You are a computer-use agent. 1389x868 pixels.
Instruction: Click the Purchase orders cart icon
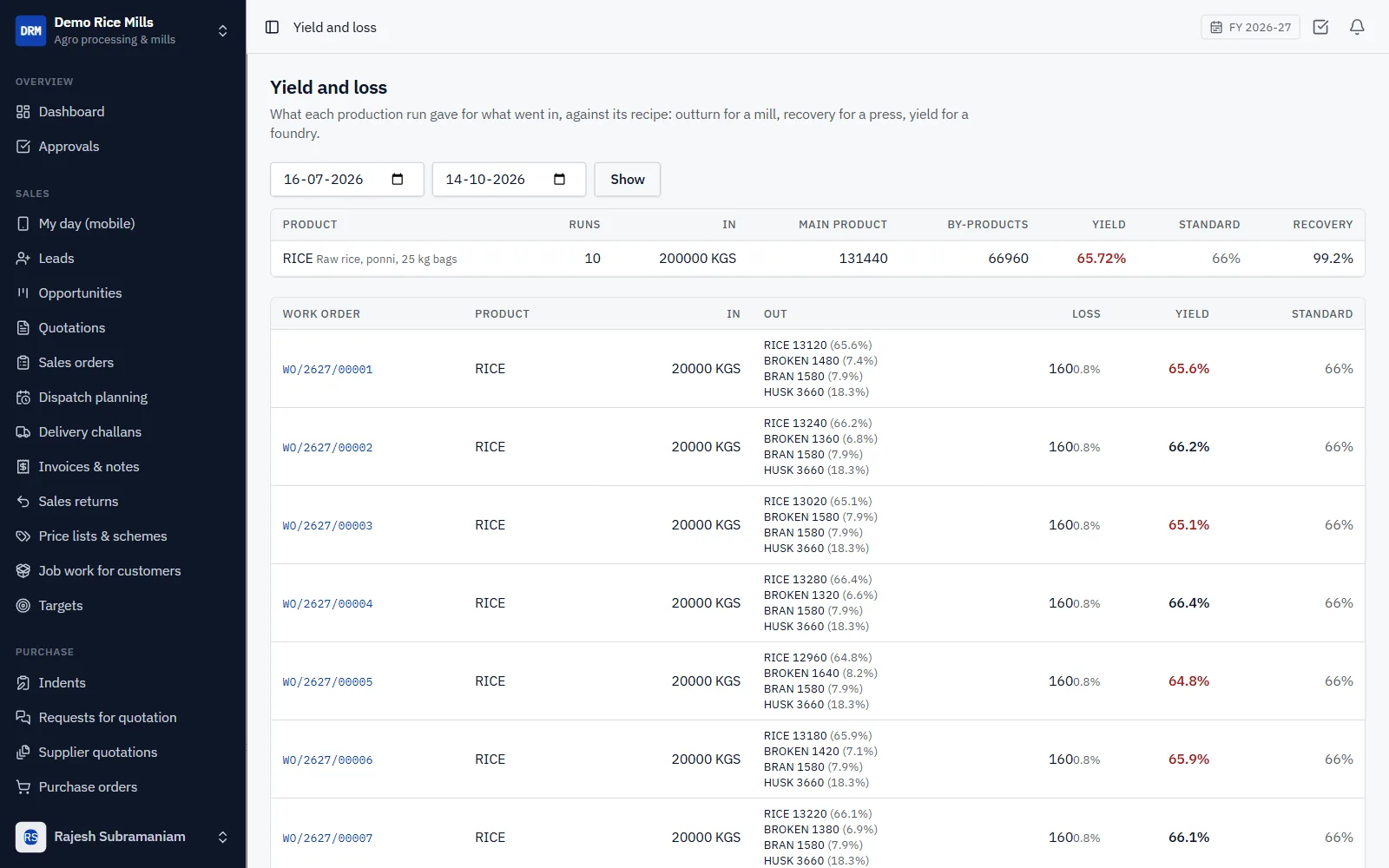coord(23,787)
